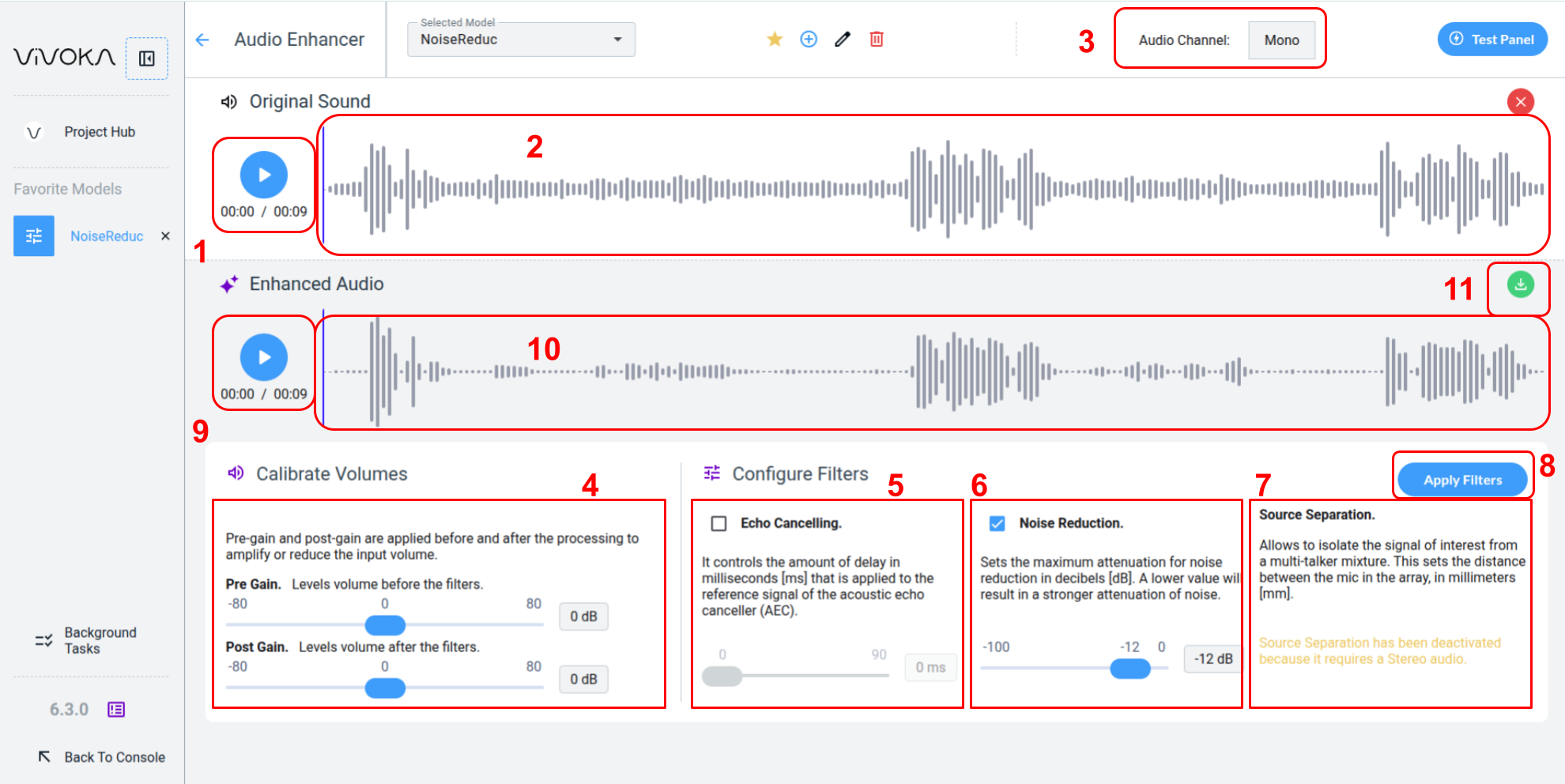The width and height of the screenshot is (1565, 784).
Task: Adjust the Noise Reduction slider handle
Action: click(x=1130, y=669)
